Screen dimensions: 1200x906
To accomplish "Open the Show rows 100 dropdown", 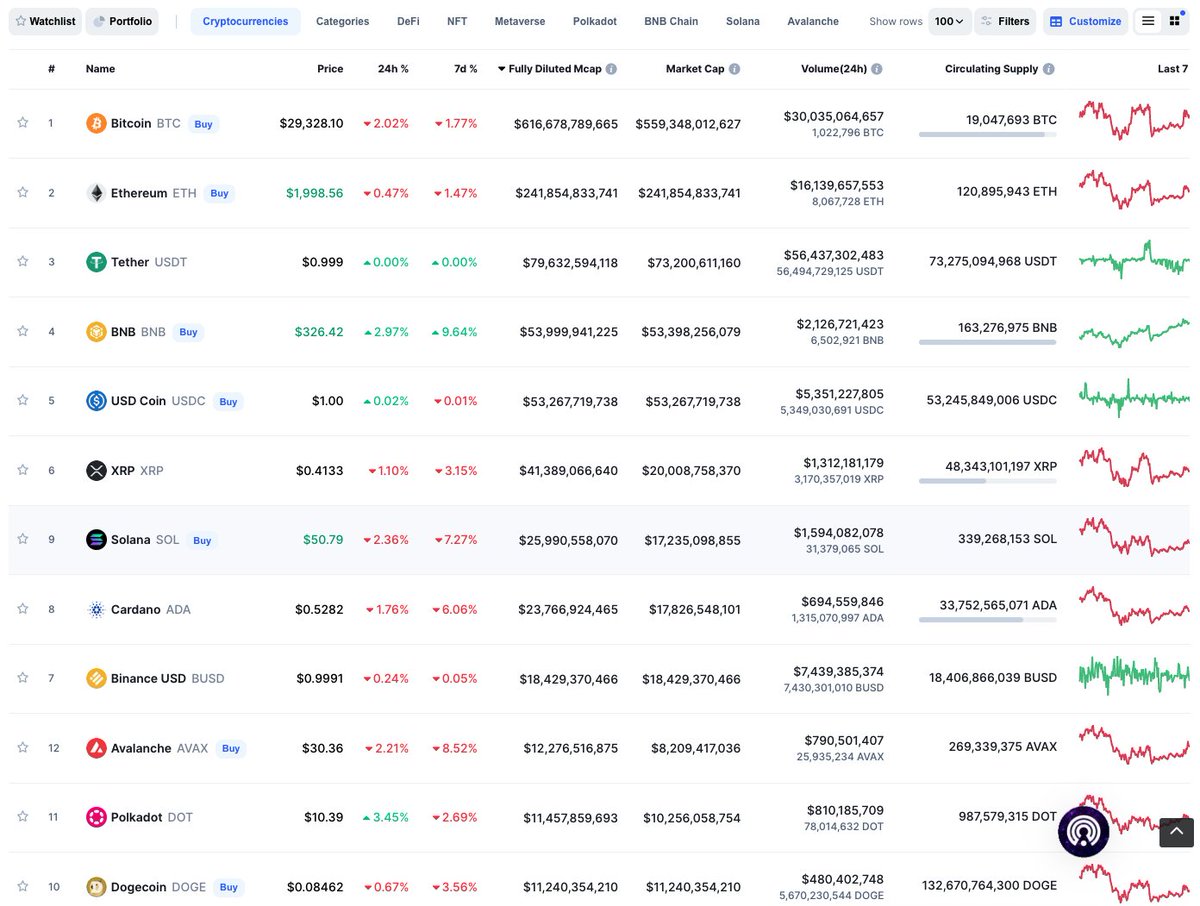I will point(949,21).
